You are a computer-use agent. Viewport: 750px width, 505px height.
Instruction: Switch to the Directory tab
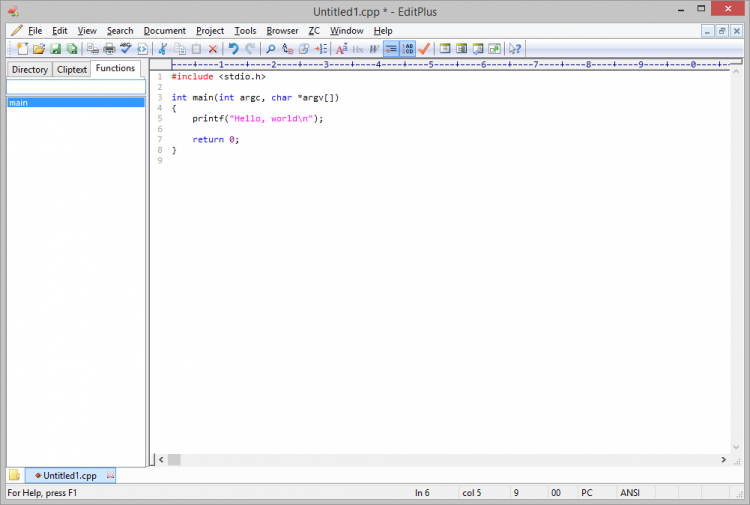[29, 70]
